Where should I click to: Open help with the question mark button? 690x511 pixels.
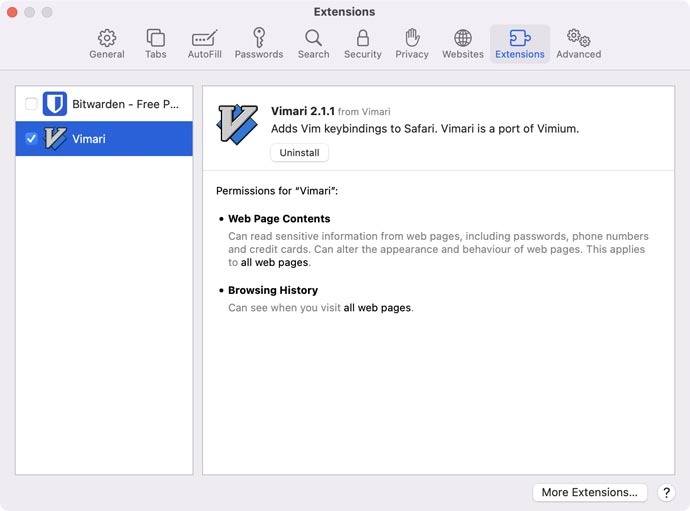[x=666, y=492]
